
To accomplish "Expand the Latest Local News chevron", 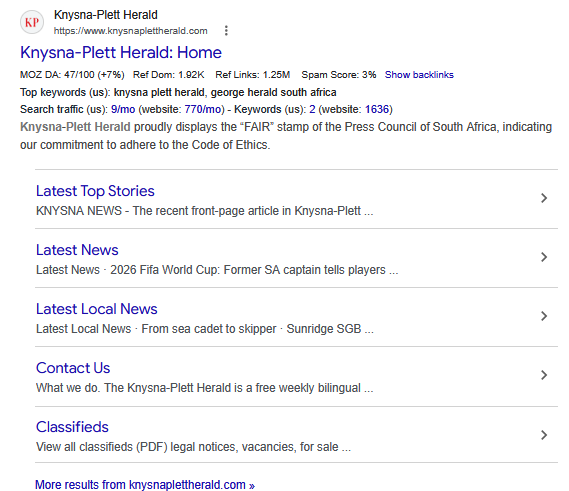I will click(x=544, y=316).
